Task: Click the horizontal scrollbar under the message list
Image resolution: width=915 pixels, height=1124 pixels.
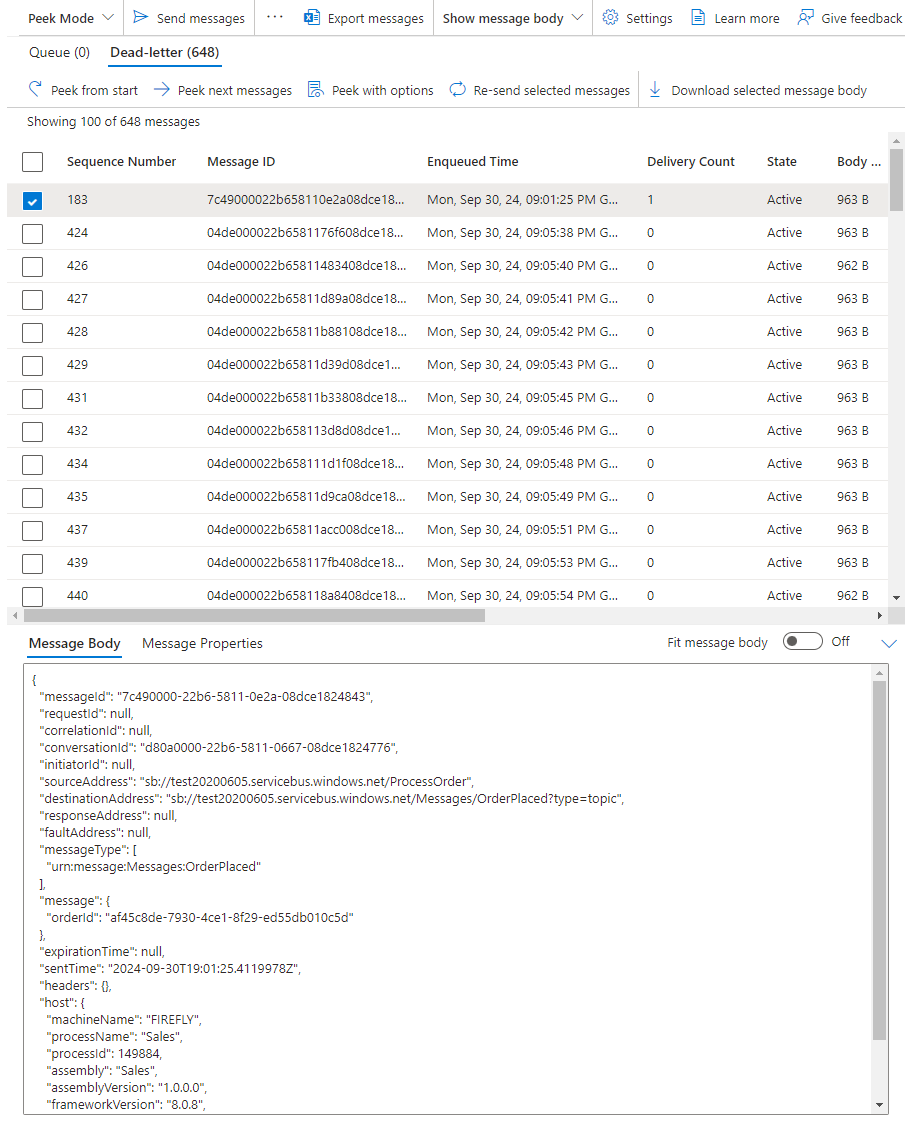Action: coord(250,616)
